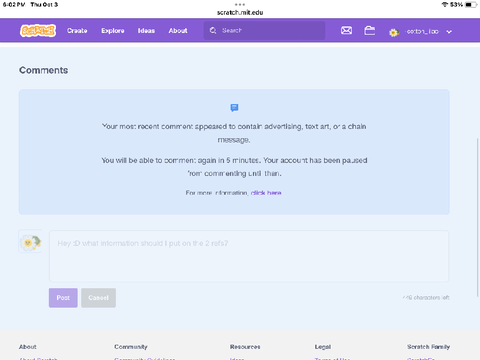The height and width of the screenshot is (360, 480).
Task: Tap the three dots above the URL
Action: (x=240, y=5)
